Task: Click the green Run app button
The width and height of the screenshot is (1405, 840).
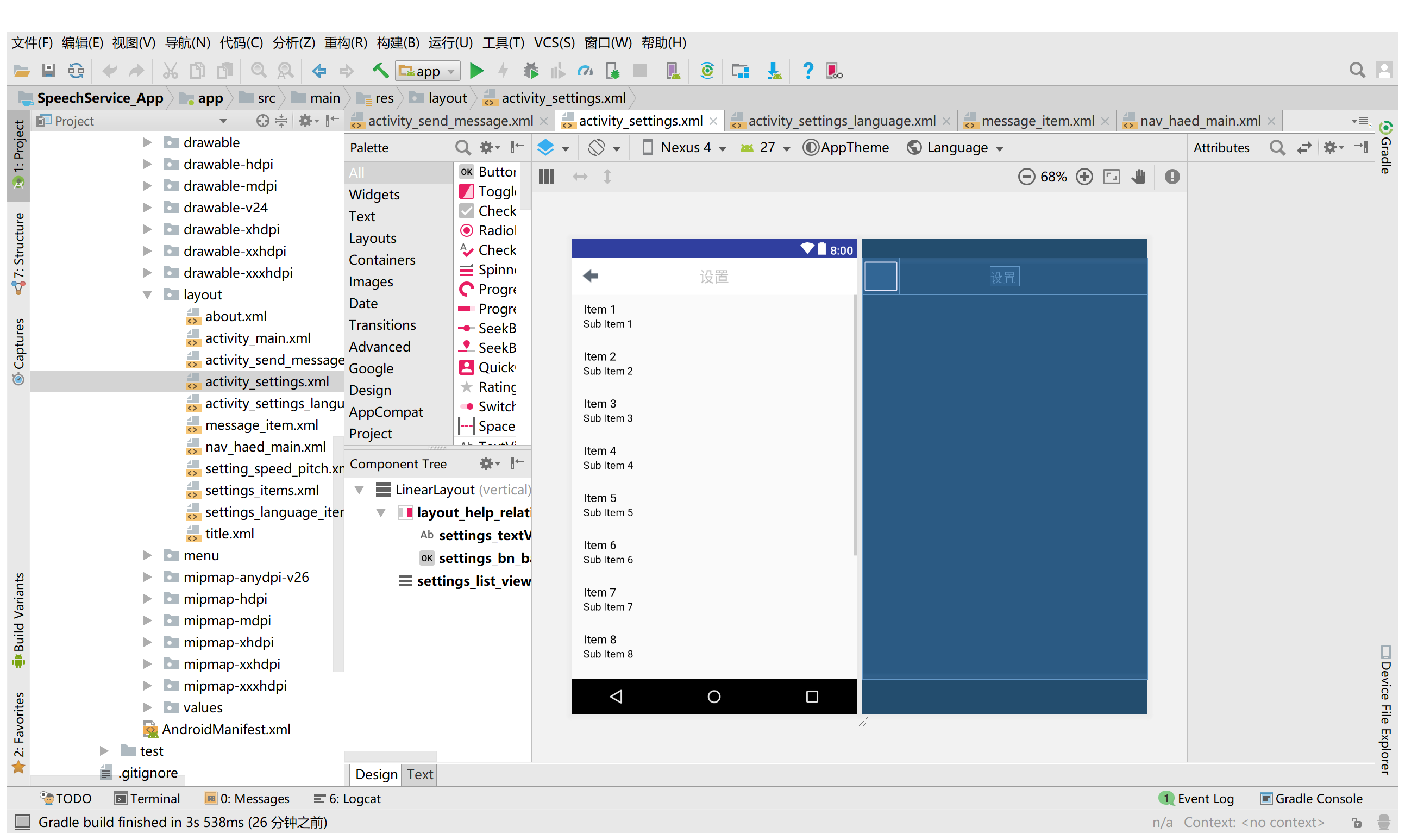Action: coord(476,71)
